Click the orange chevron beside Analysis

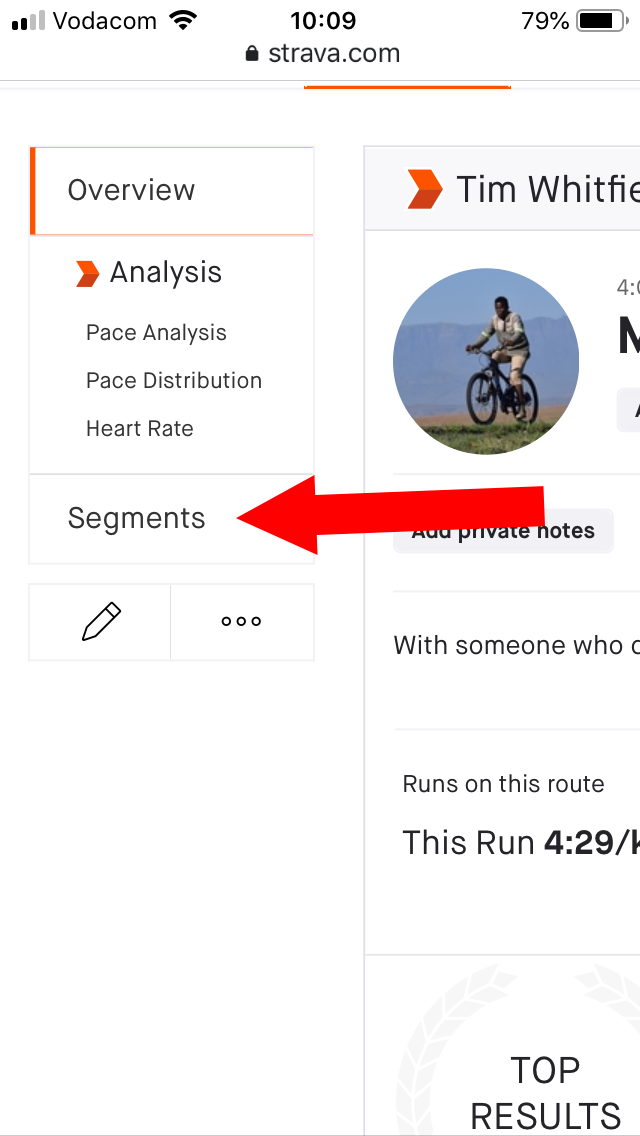[x=88, y=274]
